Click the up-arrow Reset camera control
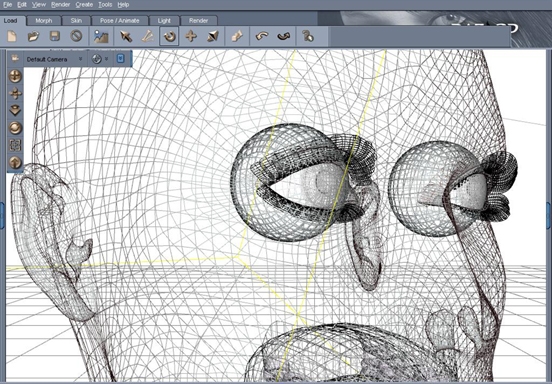 (15, 163)
